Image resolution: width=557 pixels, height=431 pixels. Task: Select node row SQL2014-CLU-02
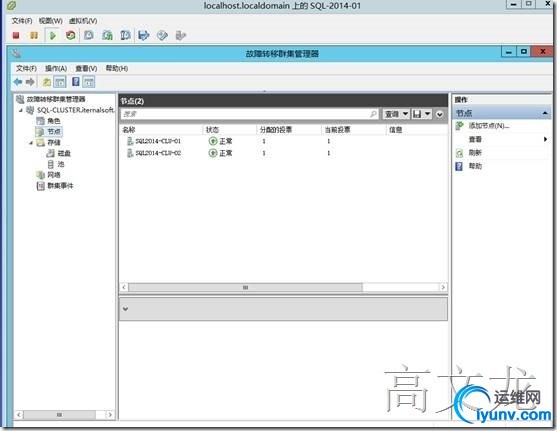click(283, 153)
